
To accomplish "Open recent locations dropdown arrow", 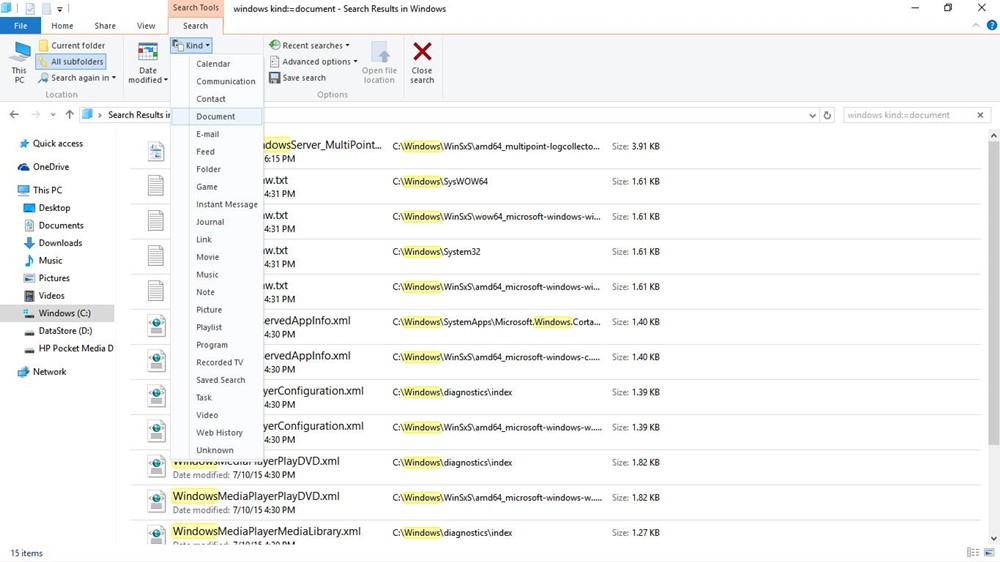I will pos(52,115).
